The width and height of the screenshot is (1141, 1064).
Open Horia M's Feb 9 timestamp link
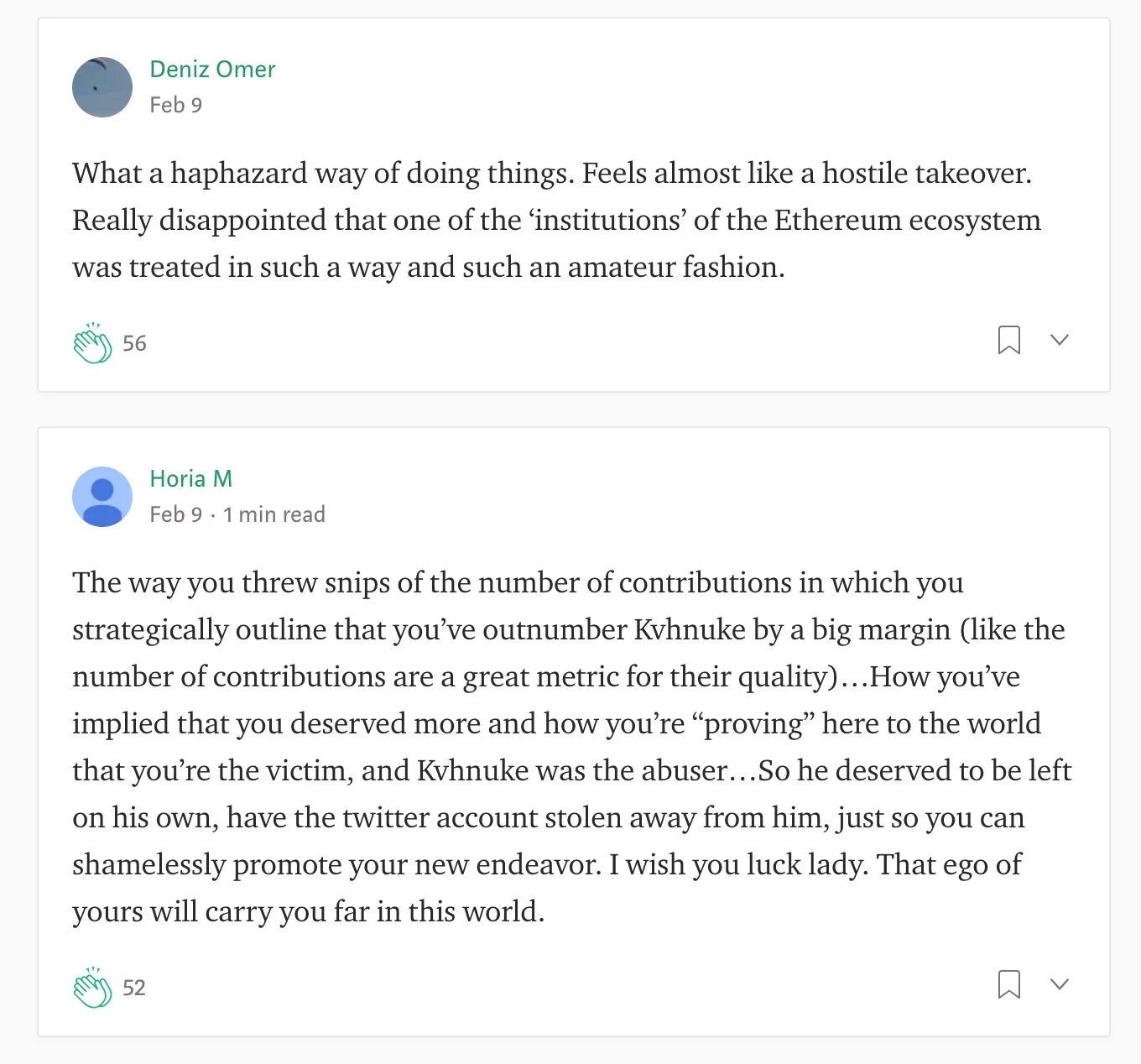tap(176, 514)
